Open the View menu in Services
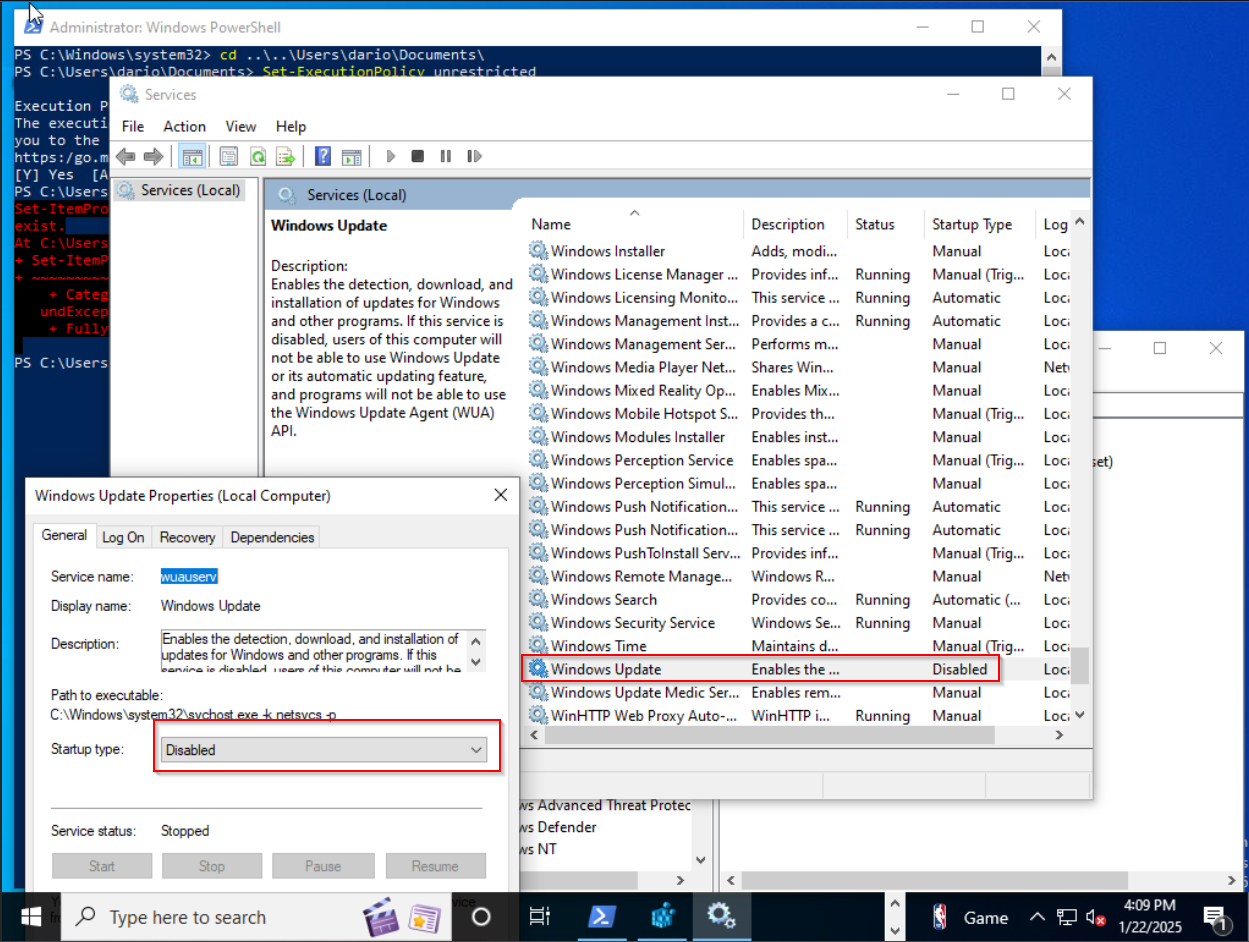1249x942 pixels. pos(241,126)
